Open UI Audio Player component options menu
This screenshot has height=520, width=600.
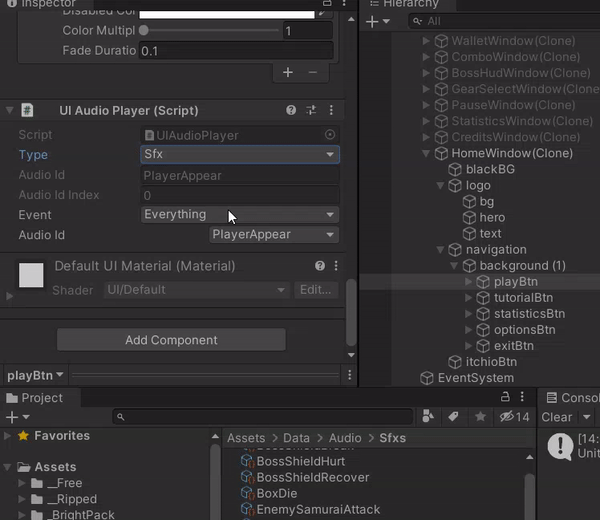click(x=331, y=111)
